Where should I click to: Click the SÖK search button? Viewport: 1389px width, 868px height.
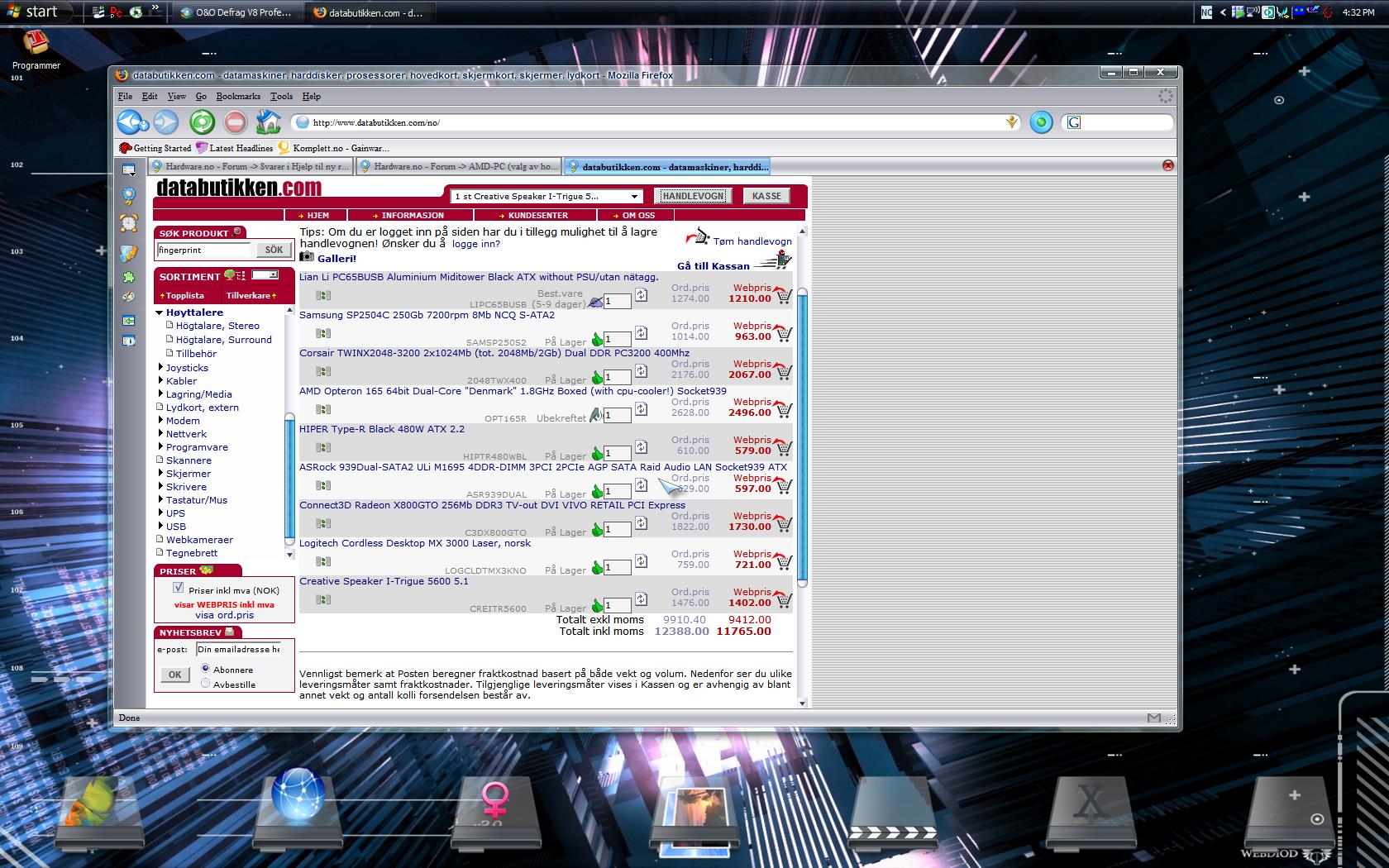coord(274,250)
